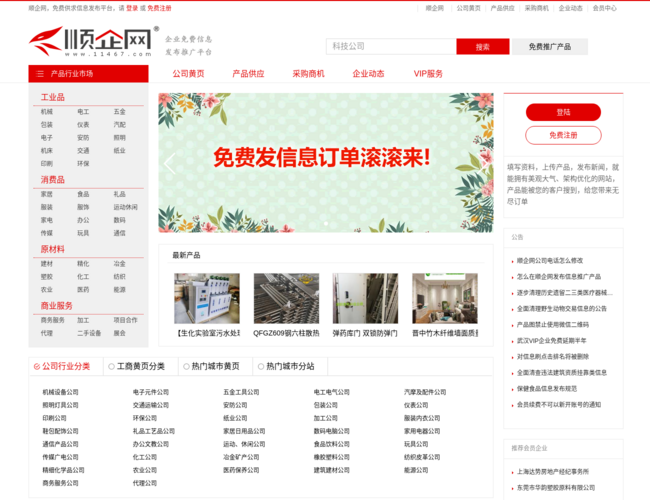
Task: Select 五金 under 工业品
Action: (119, 112)
